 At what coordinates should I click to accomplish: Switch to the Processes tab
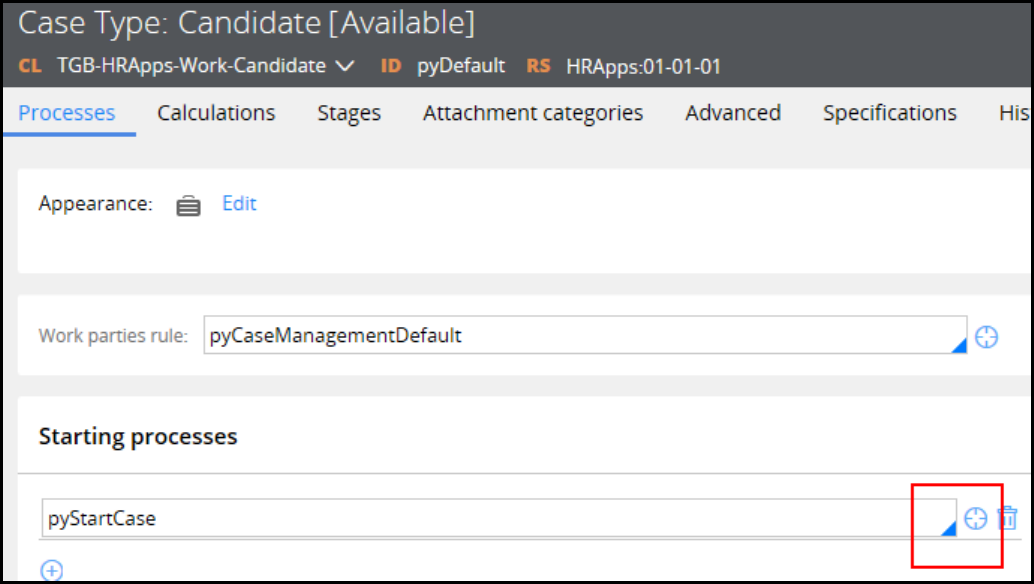(x=67, y=113)
